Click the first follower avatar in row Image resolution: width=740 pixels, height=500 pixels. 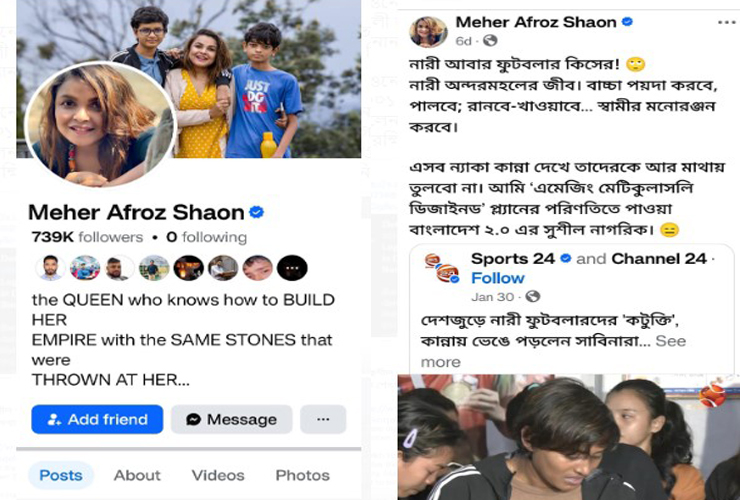click(x=50, y=268)
